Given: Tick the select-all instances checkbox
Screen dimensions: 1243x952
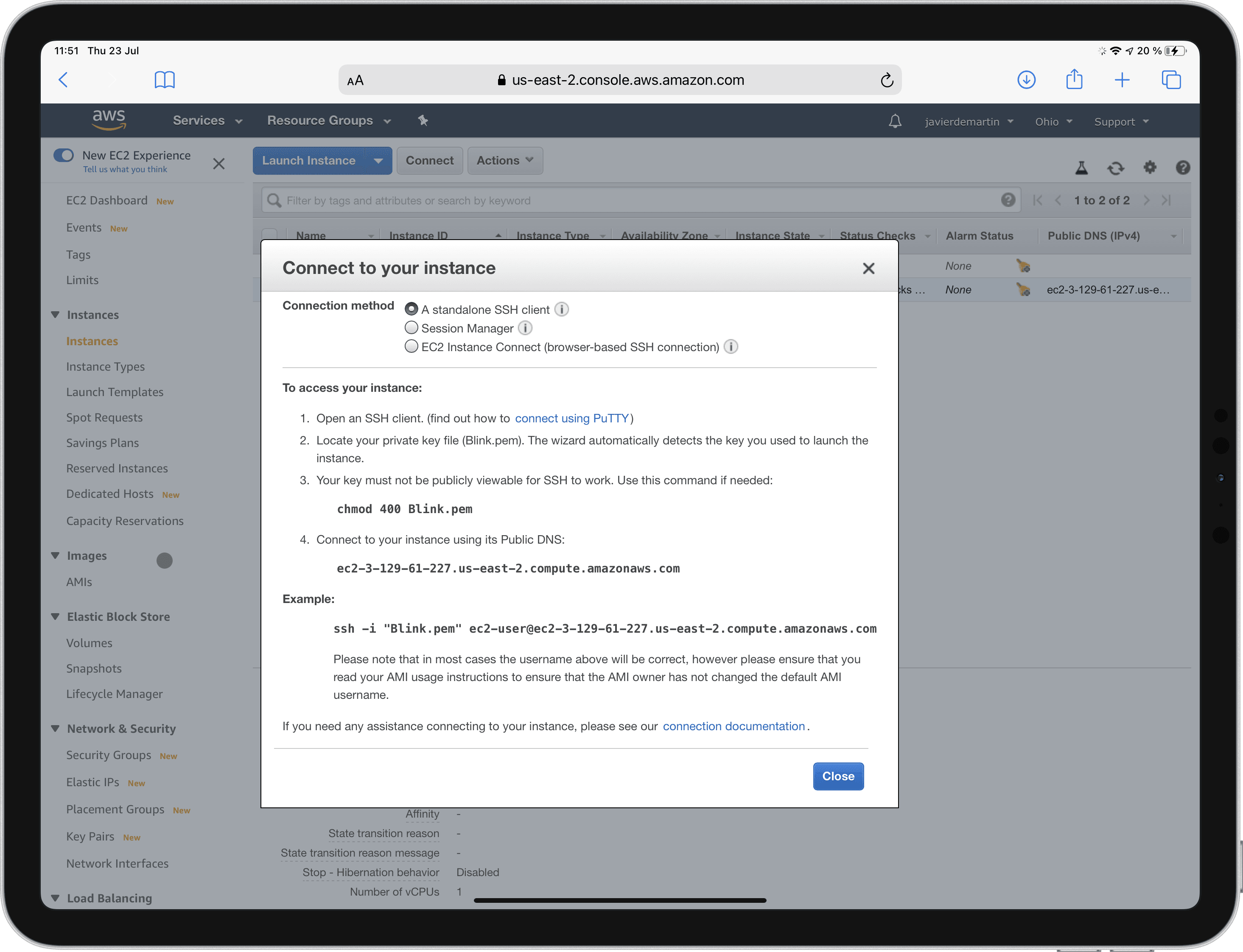Looking at the screenshot, I should (x=269, y=235).
